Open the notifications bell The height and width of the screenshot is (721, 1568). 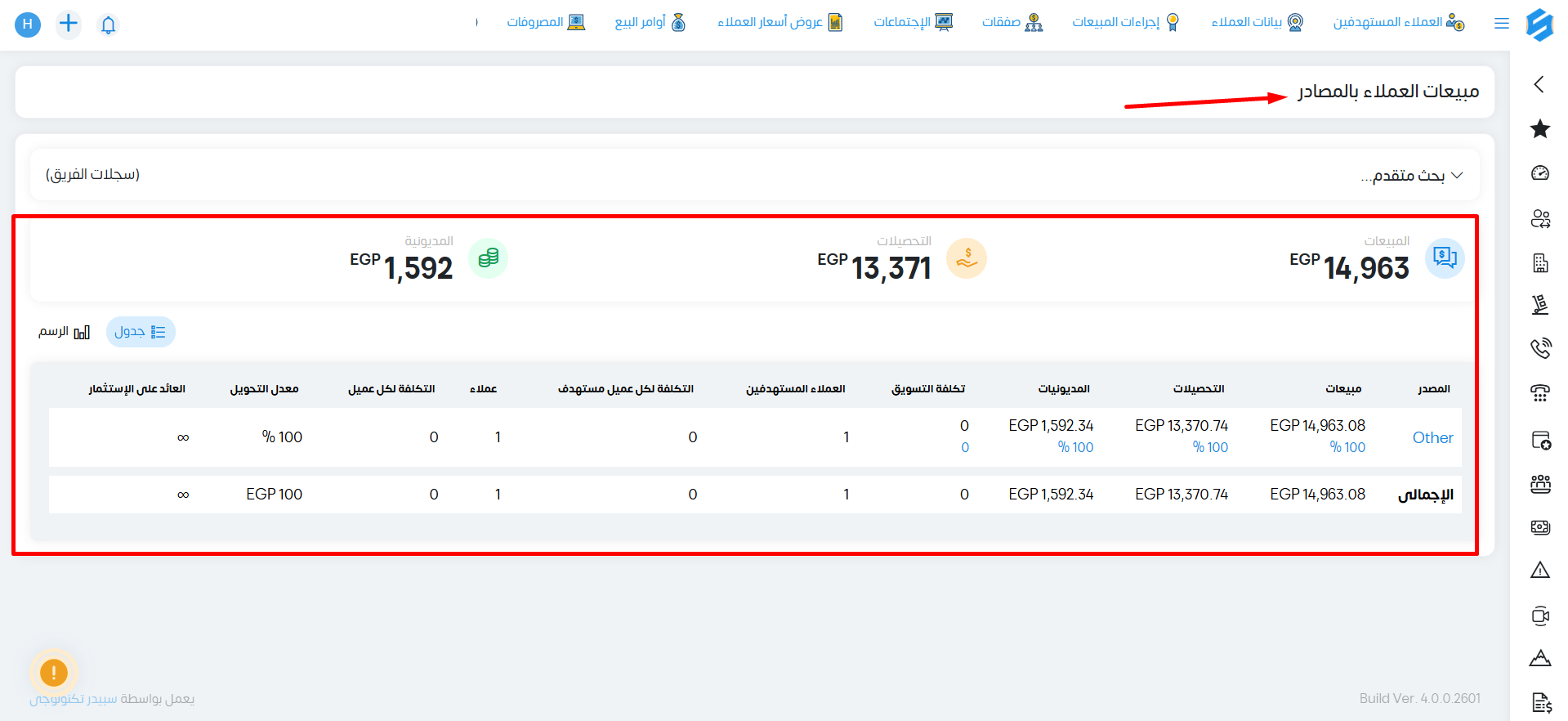[x=108, y=25]
